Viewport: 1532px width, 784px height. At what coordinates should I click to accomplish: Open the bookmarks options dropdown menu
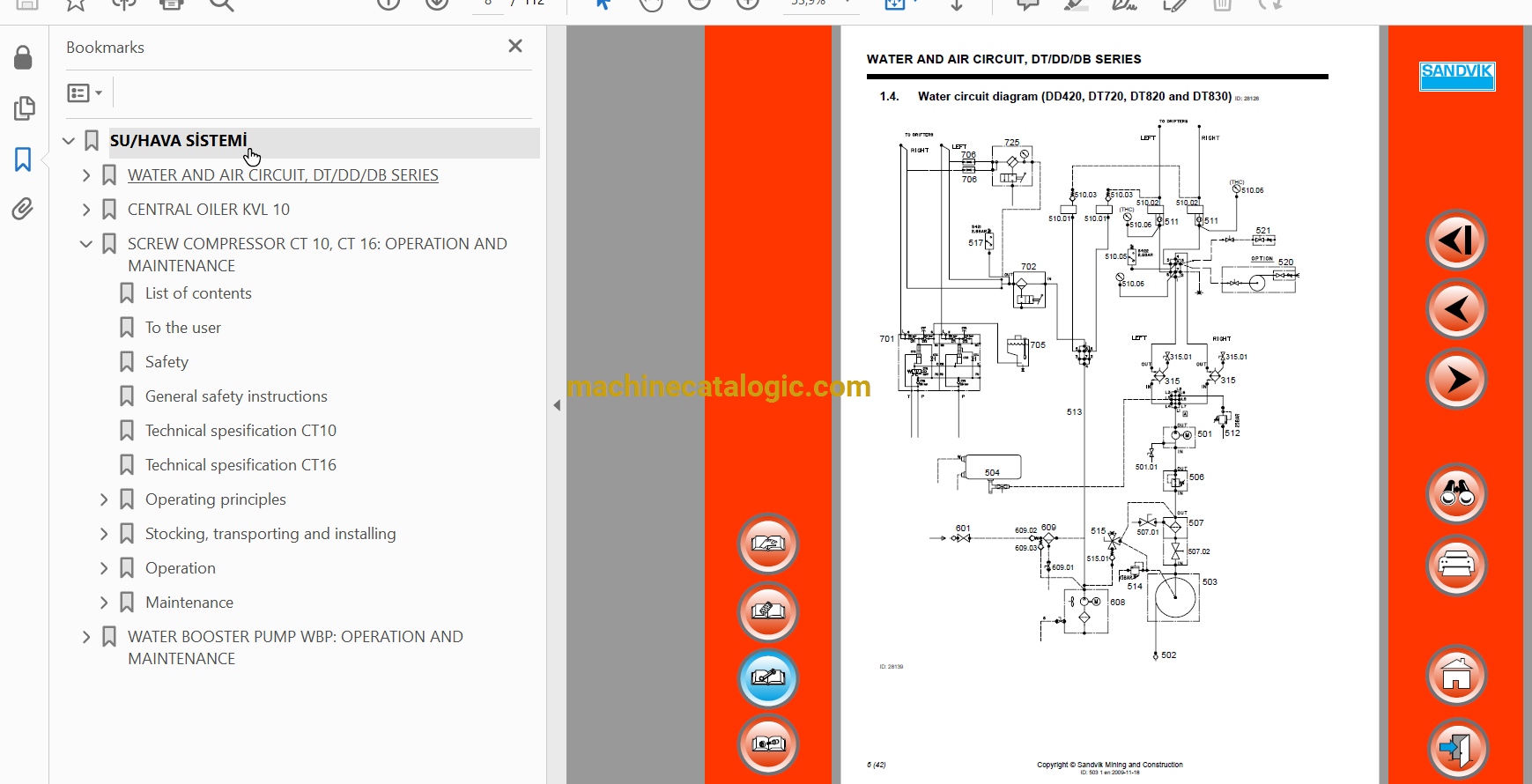pos(85,92)
